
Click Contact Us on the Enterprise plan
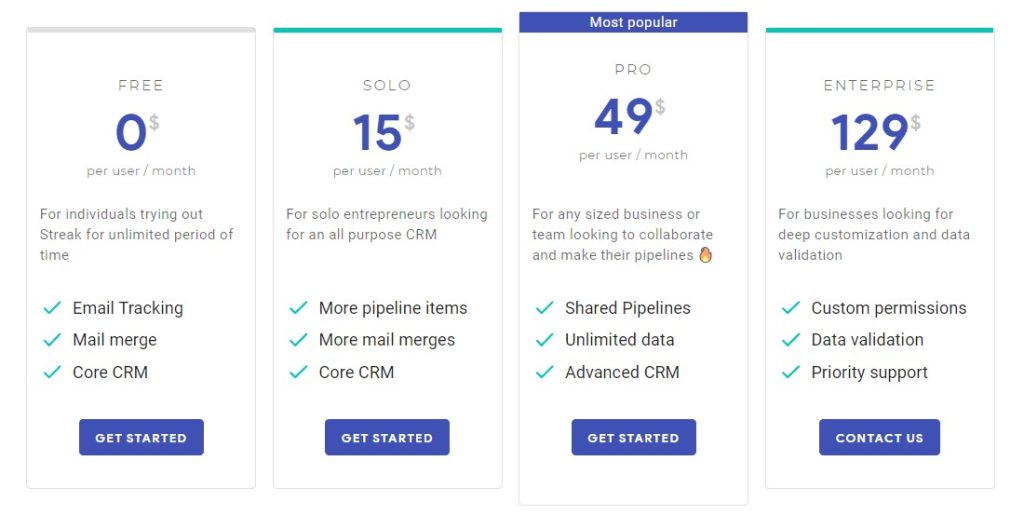(x=879, y=437)
